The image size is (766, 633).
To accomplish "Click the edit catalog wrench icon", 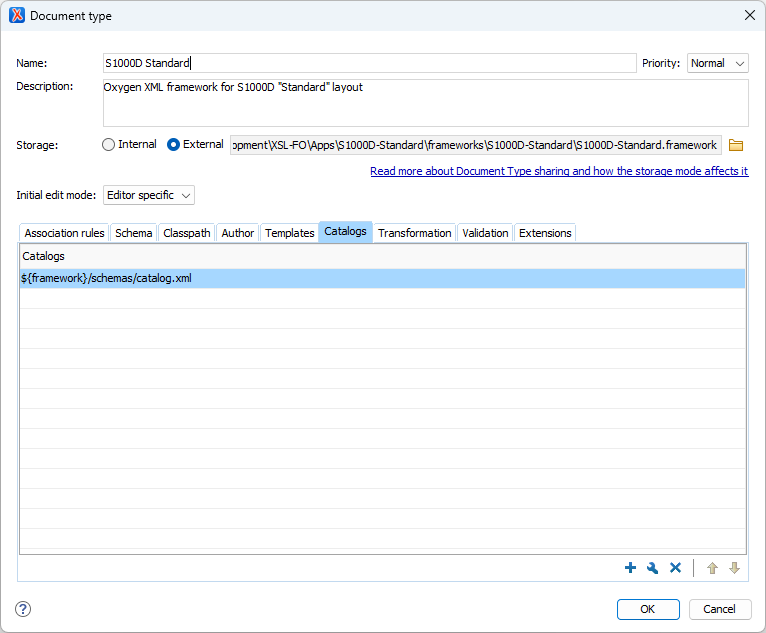I will 652,568.
